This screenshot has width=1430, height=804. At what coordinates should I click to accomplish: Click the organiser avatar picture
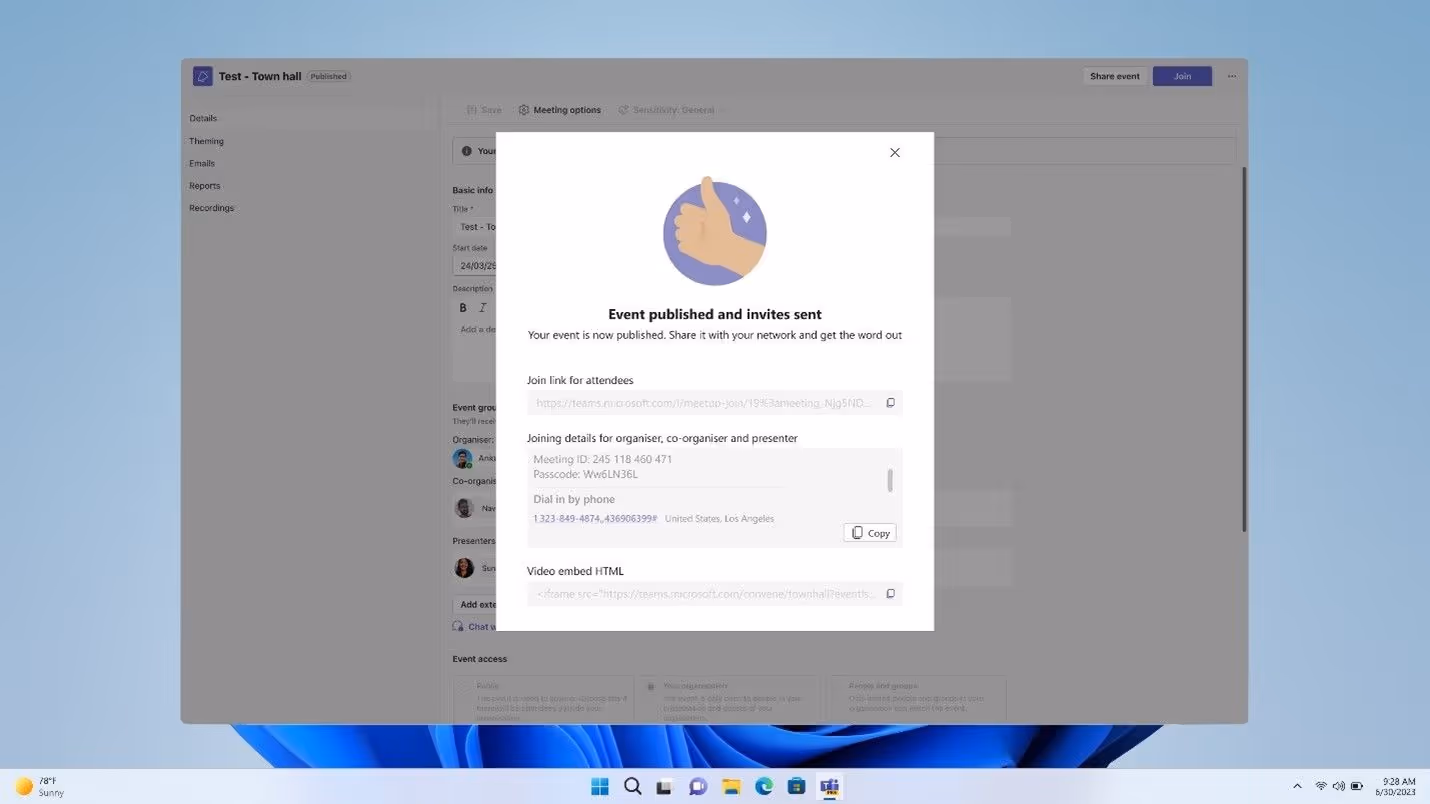(463, 458)
